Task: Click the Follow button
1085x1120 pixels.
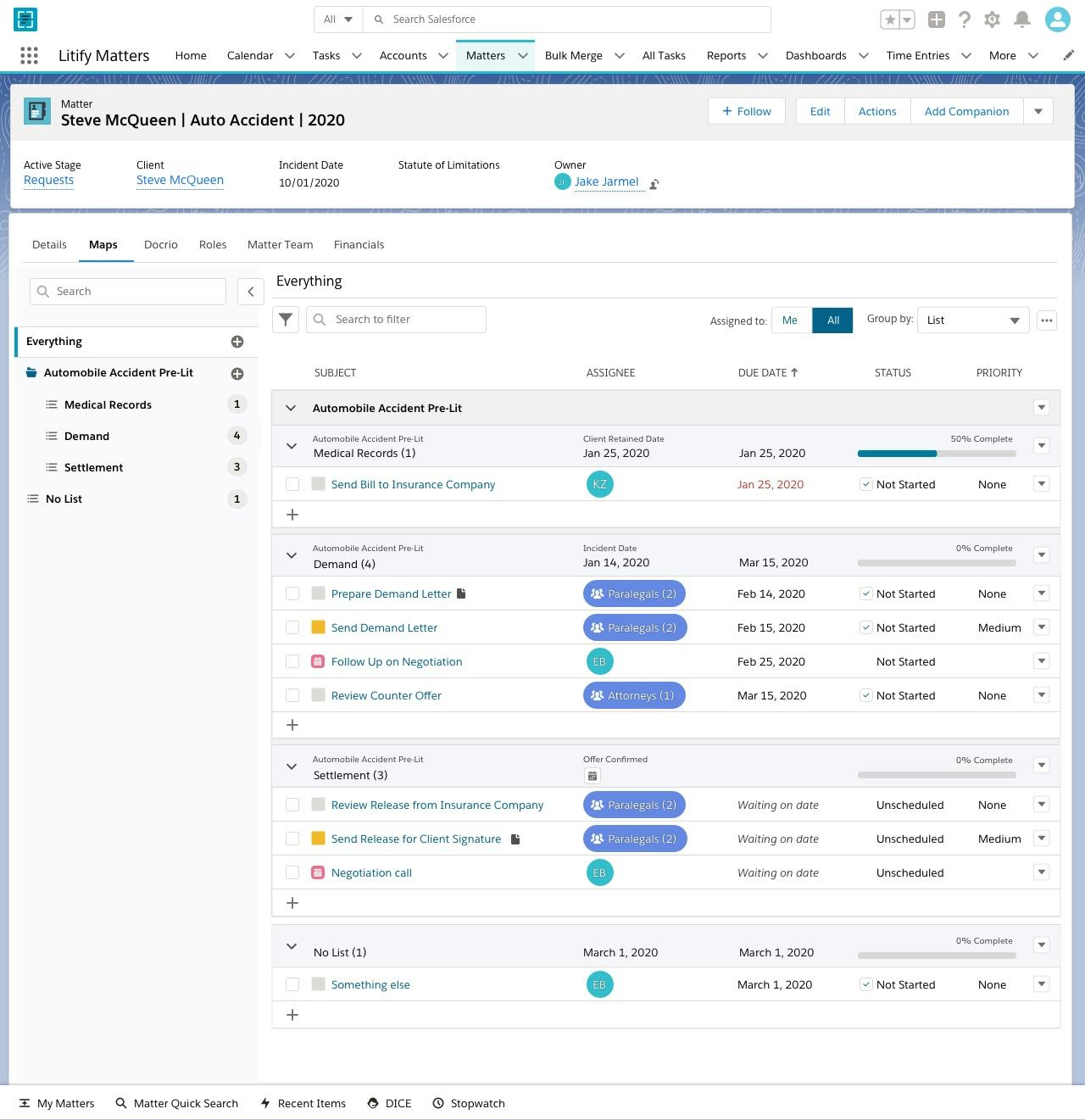Action: (746, 111)
